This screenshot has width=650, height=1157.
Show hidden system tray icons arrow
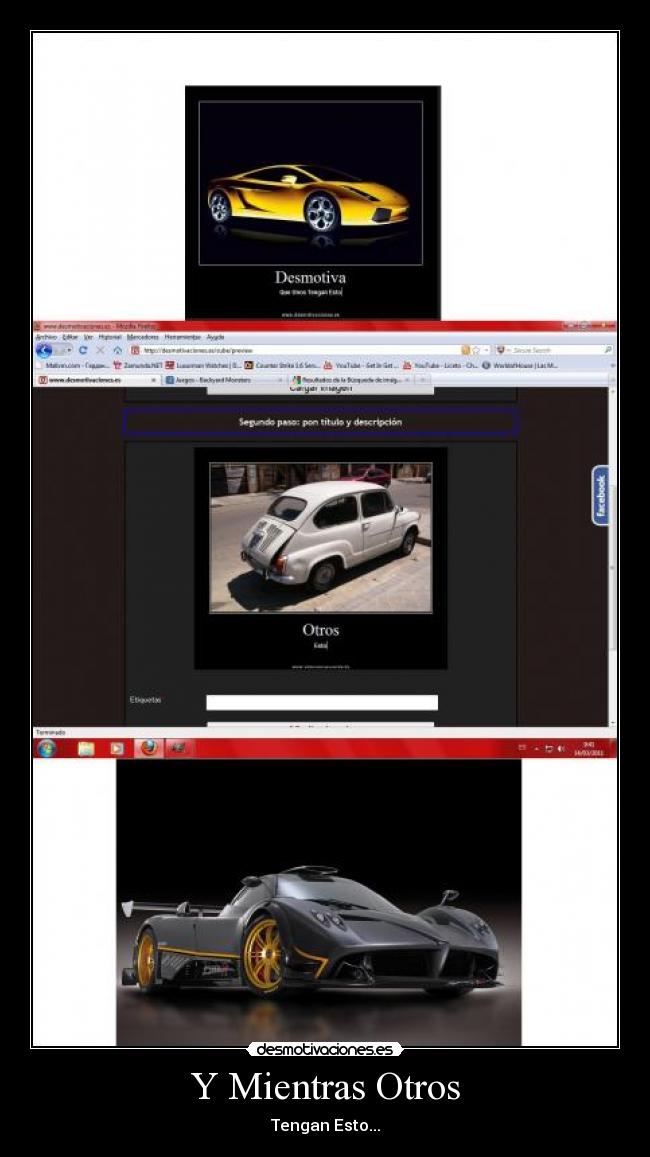[x=535, y=748]
